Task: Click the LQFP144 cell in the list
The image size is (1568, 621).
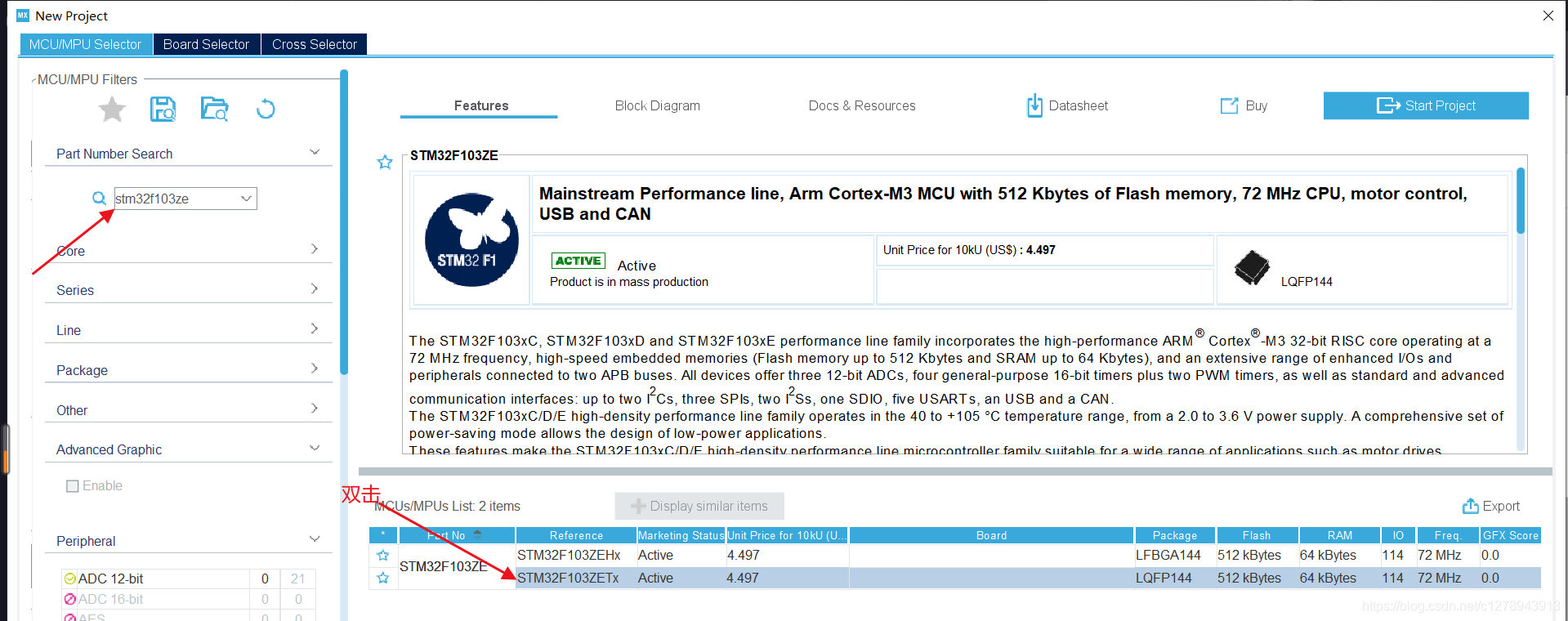Action: [x=1175, y=578]
